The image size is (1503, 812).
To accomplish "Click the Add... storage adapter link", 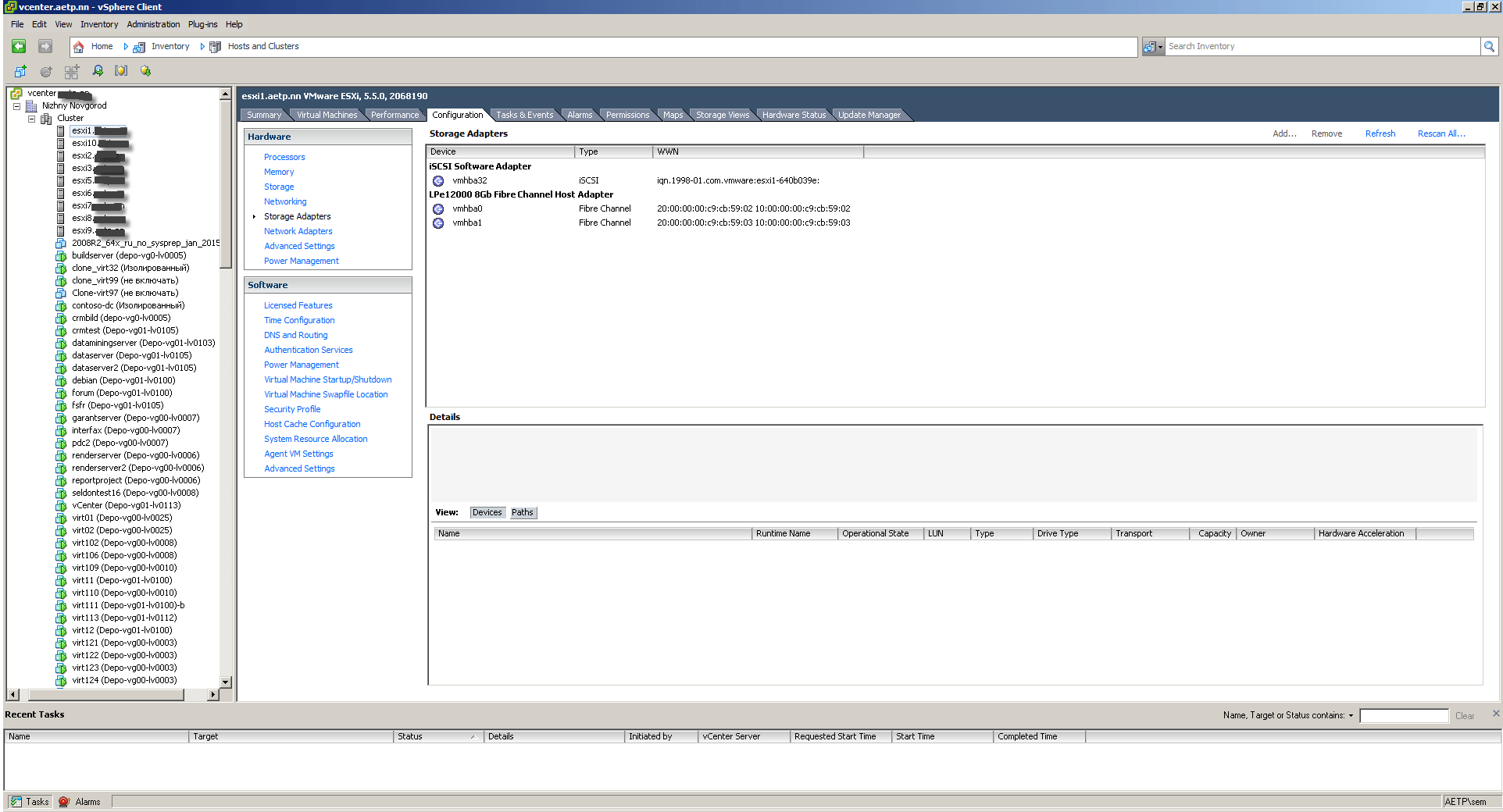I will point(1284,134).
